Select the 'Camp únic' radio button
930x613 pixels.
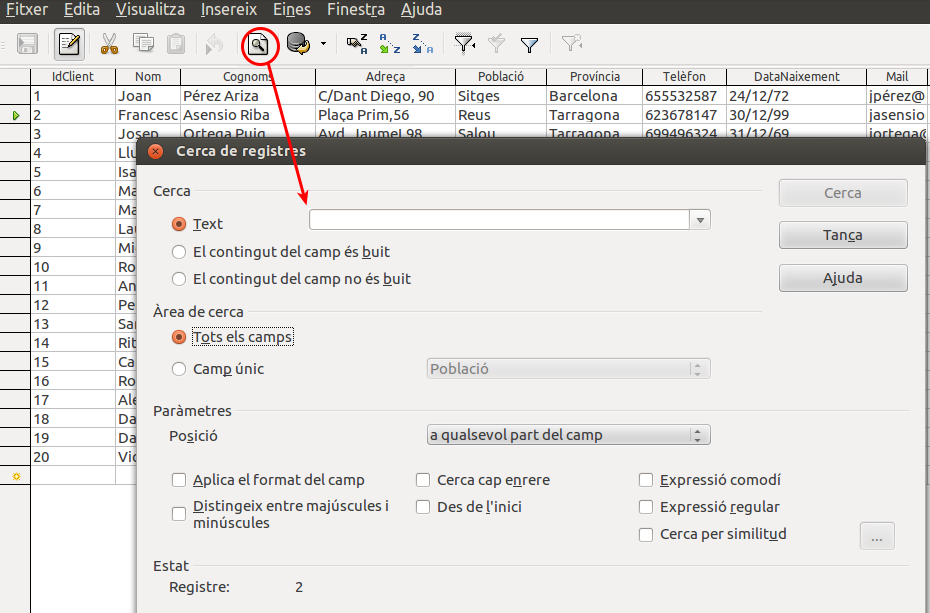pyautogui.click(x=179, y=369)
